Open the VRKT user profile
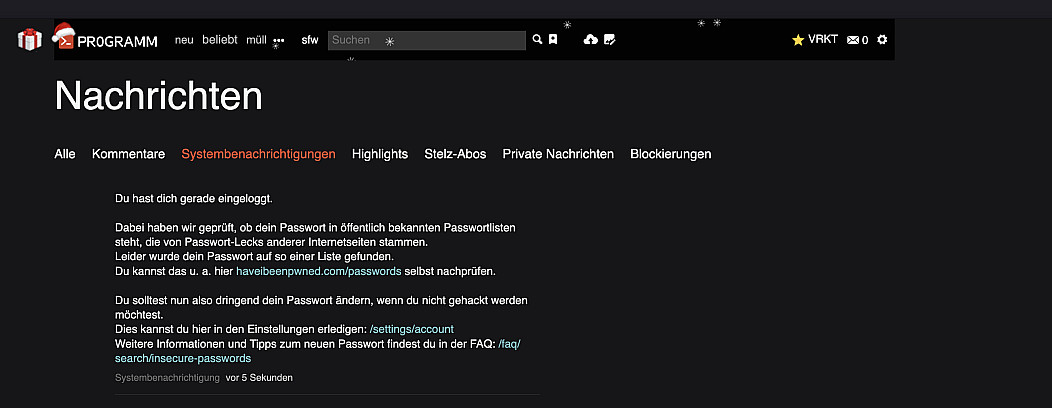 (x=816, y=40)
